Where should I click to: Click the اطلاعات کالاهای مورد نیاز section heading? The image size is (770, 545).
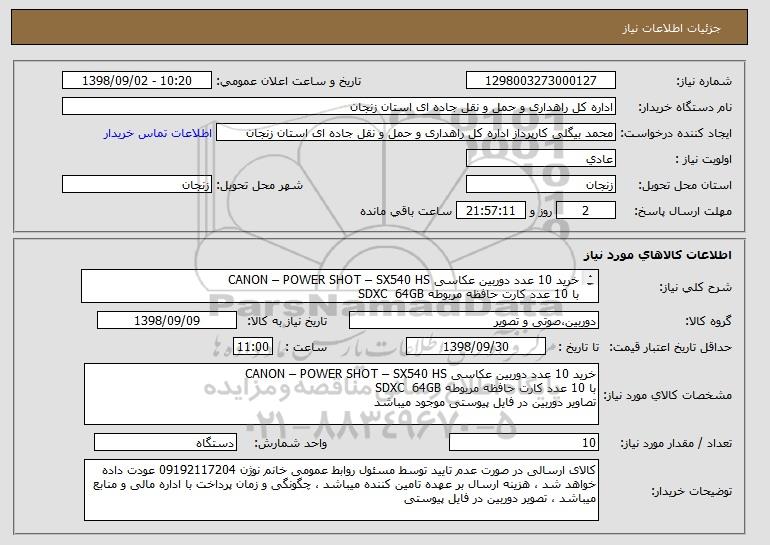[x=658, y=254]
